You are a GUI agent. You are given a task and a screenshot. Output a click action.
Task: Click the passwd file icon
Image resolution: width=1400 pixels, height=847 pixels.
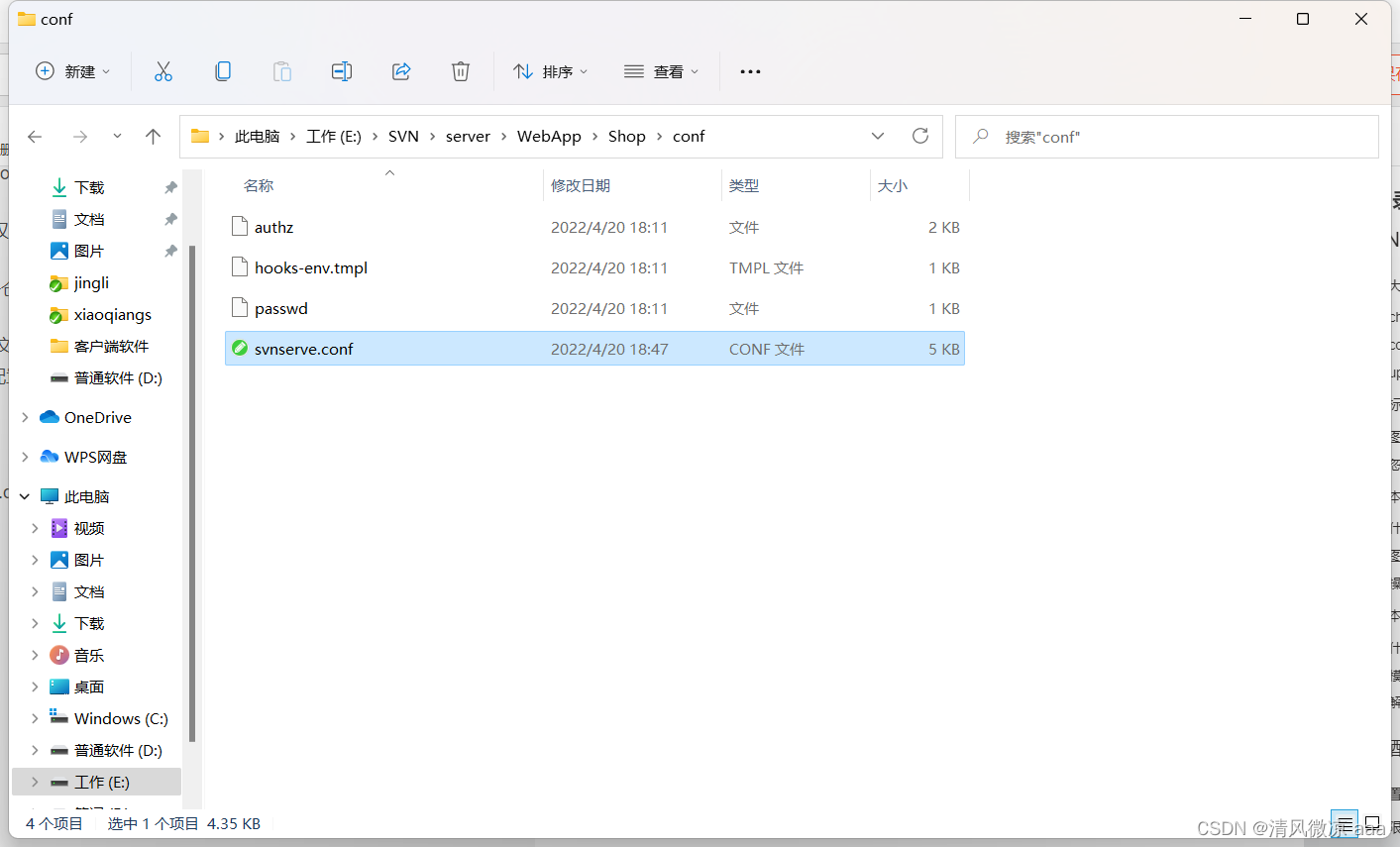[239, 308]
